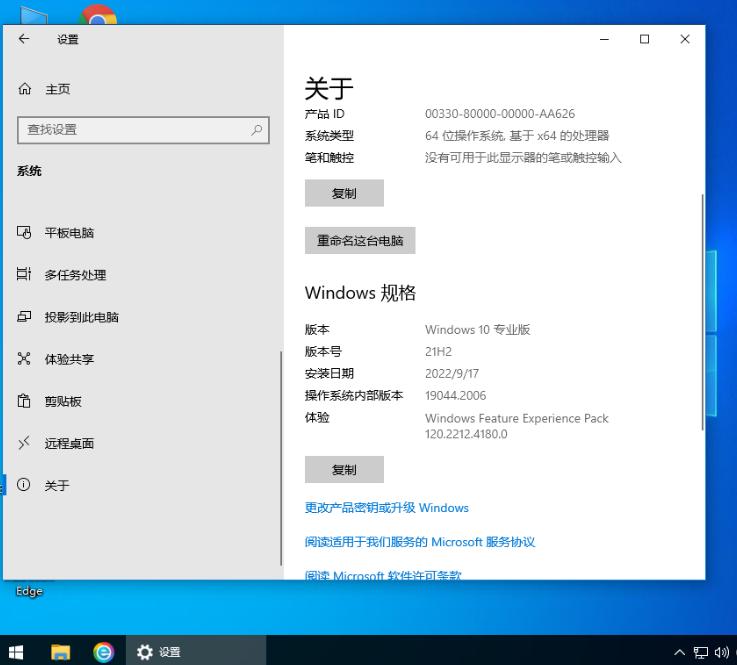Select 投影到此电脑 in sidebar
The image size is (737, 665).
tap(81, 317)
